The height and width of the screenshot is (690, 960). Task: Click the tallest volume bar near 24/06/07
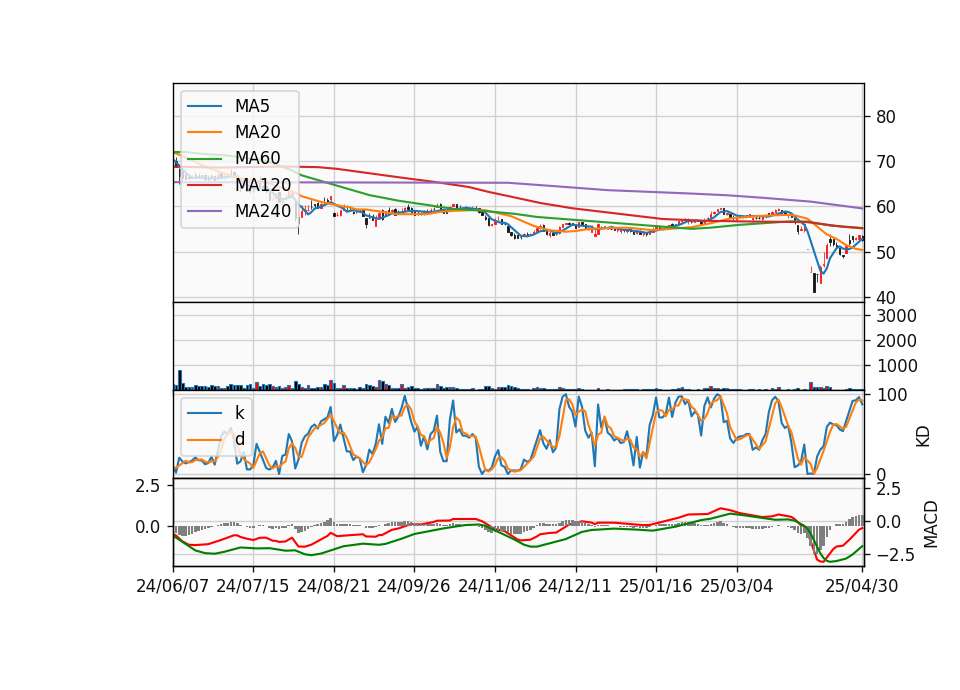tap(180, 380)
